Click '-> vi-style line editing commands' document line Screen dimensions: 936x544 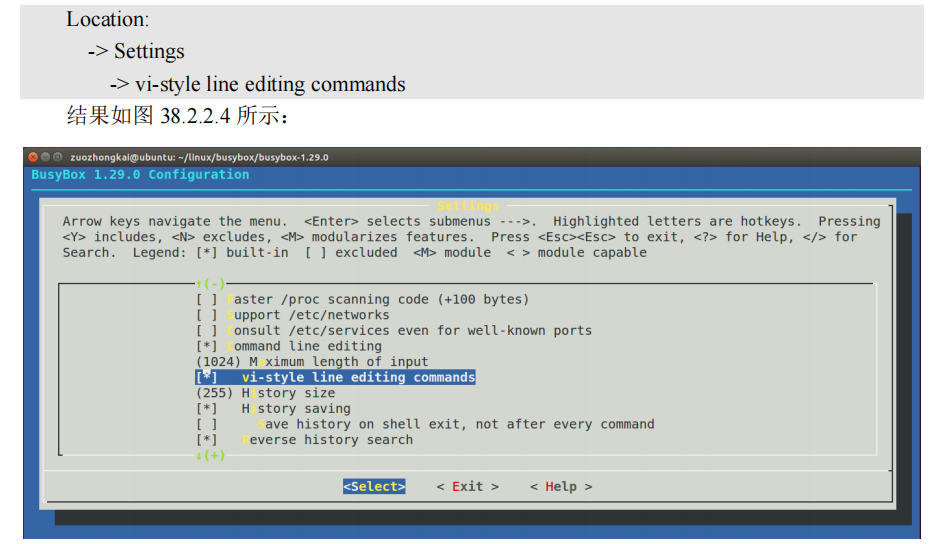pyautogui.click(x=258, y=84)
